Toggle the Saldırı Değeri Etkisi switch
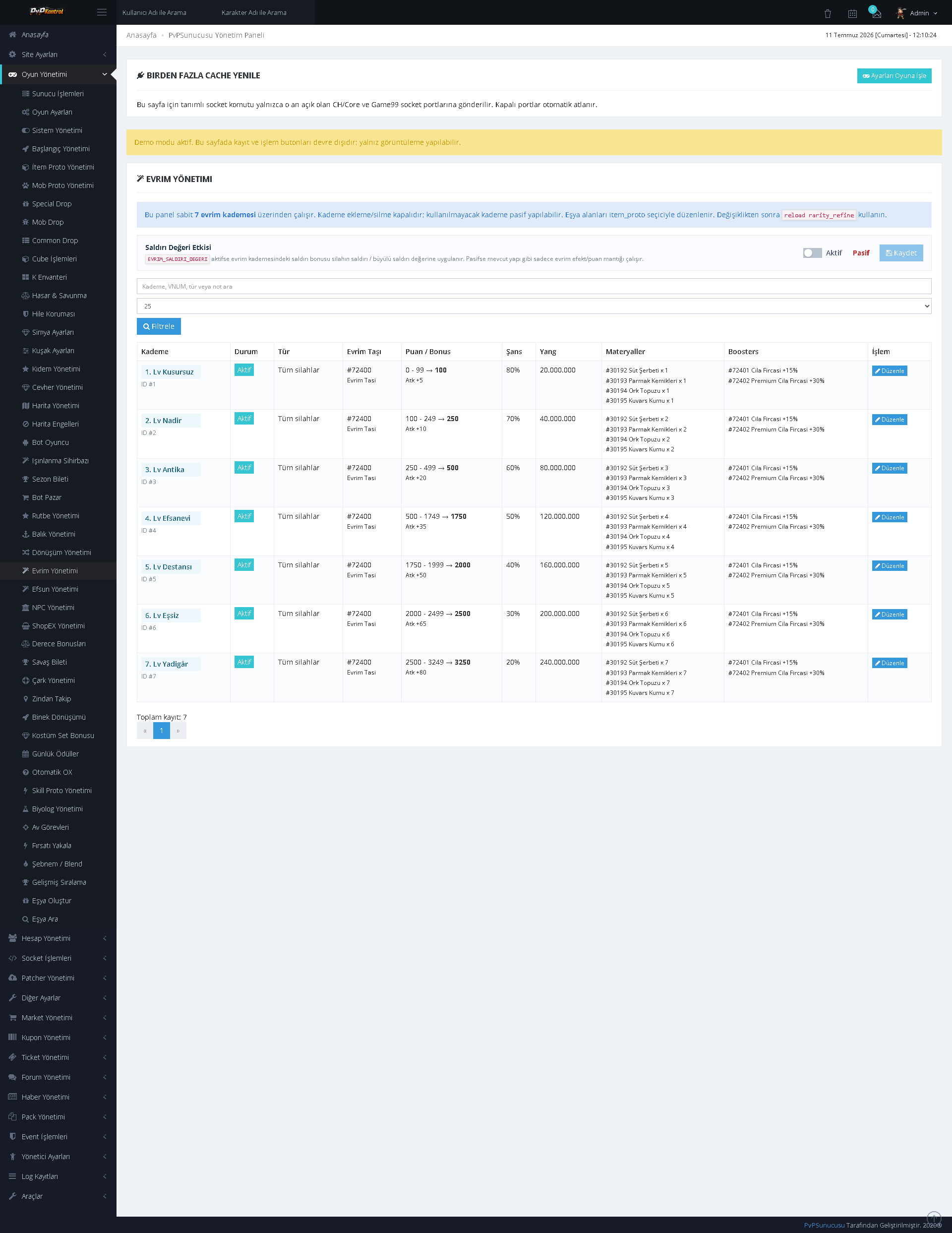952x1233 pixels. (x=812, y=253)
